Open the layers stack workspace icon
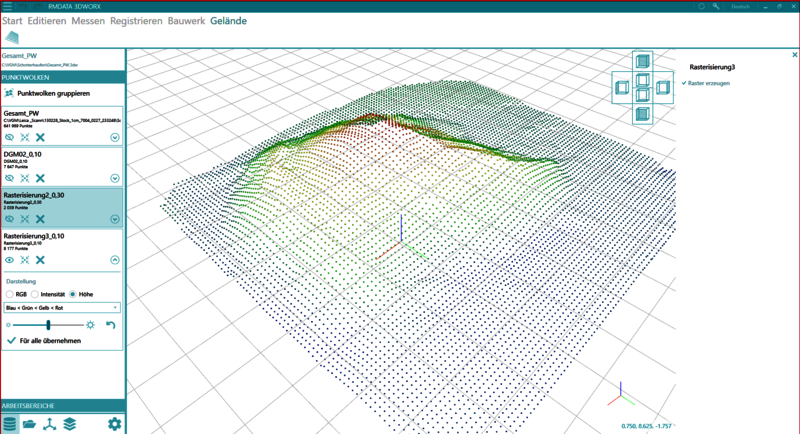This screenshot has height=434, width=800. coord(69,424)
